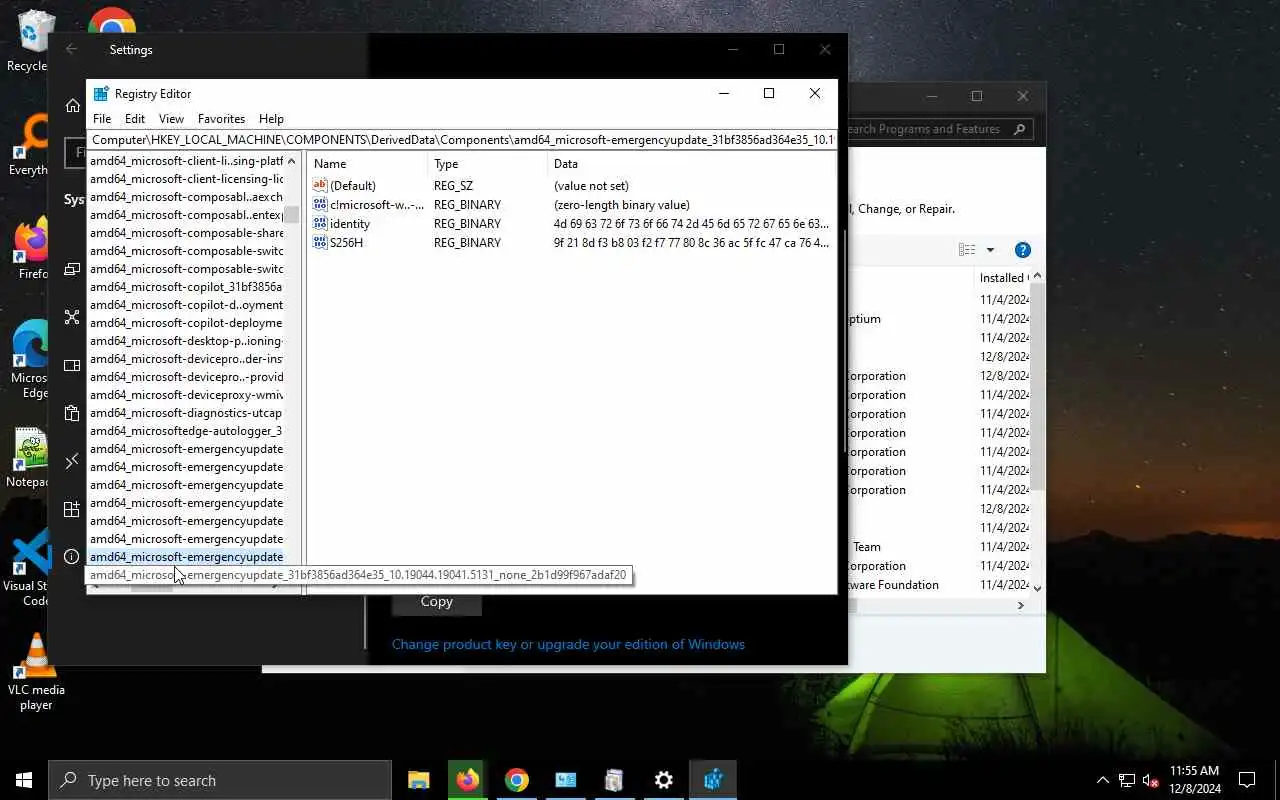1280x800 pixels.
Task: Click the Programs and Features search magnifier
Action: click(x=1019, y=129)
